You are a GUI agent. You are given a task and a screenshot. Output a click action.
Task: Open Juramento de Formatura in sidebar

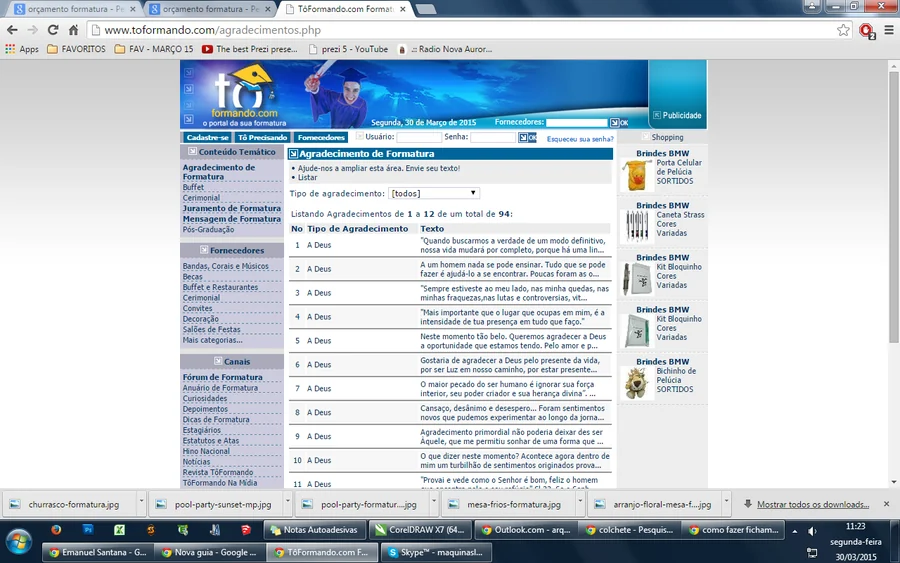tap(231, 208)
